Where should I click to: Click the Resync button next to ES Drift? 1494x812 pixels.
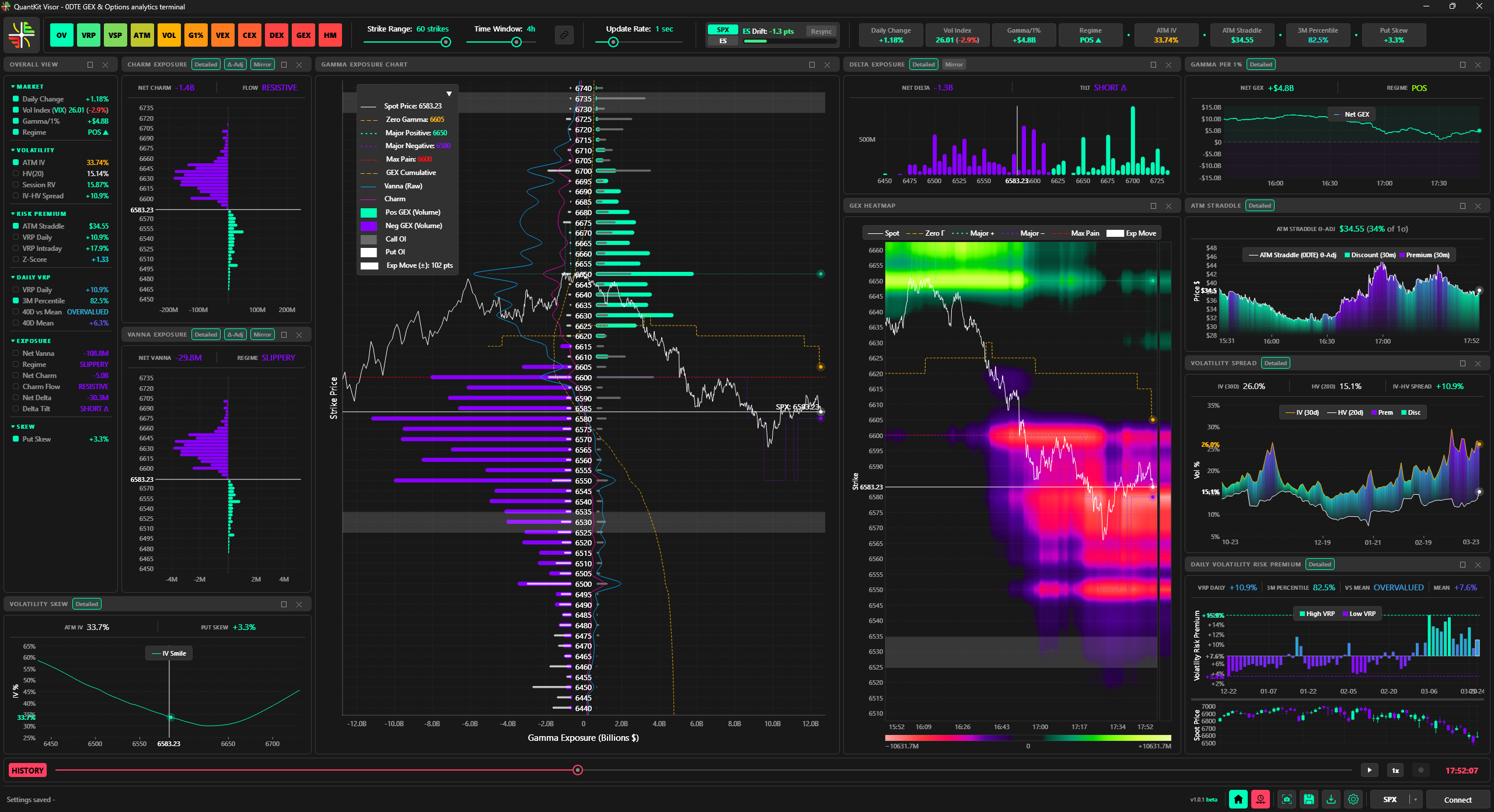point(821,31)
